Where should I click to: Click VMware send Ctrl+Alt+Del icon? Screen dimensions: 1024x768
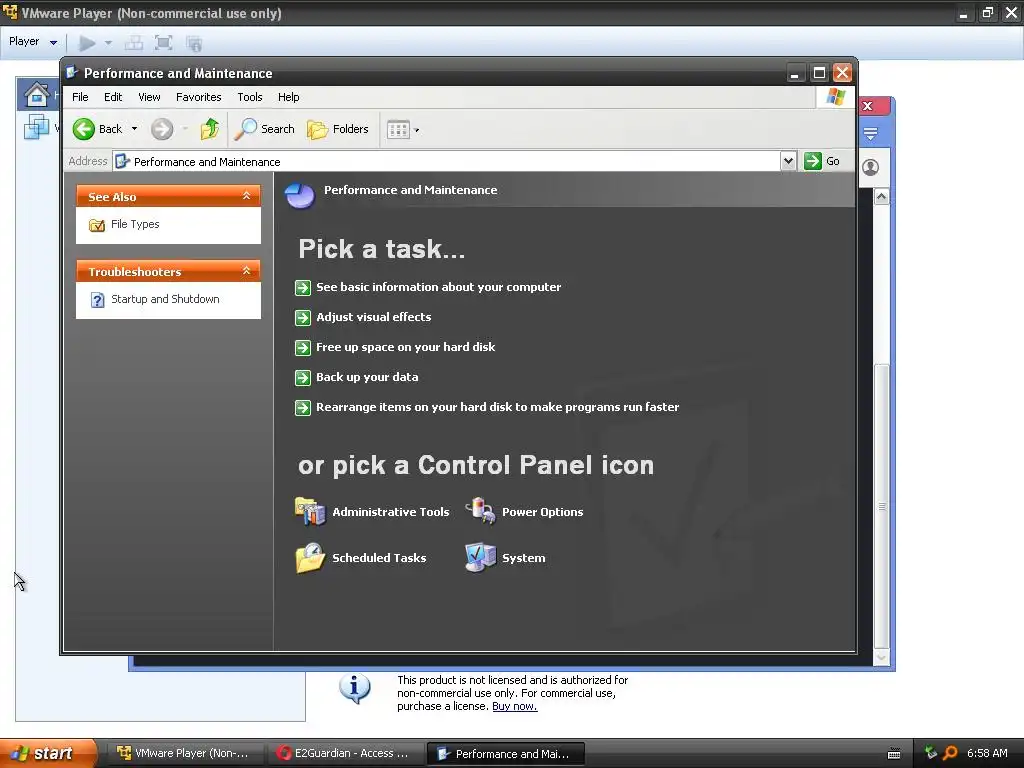tap(134, 43)
